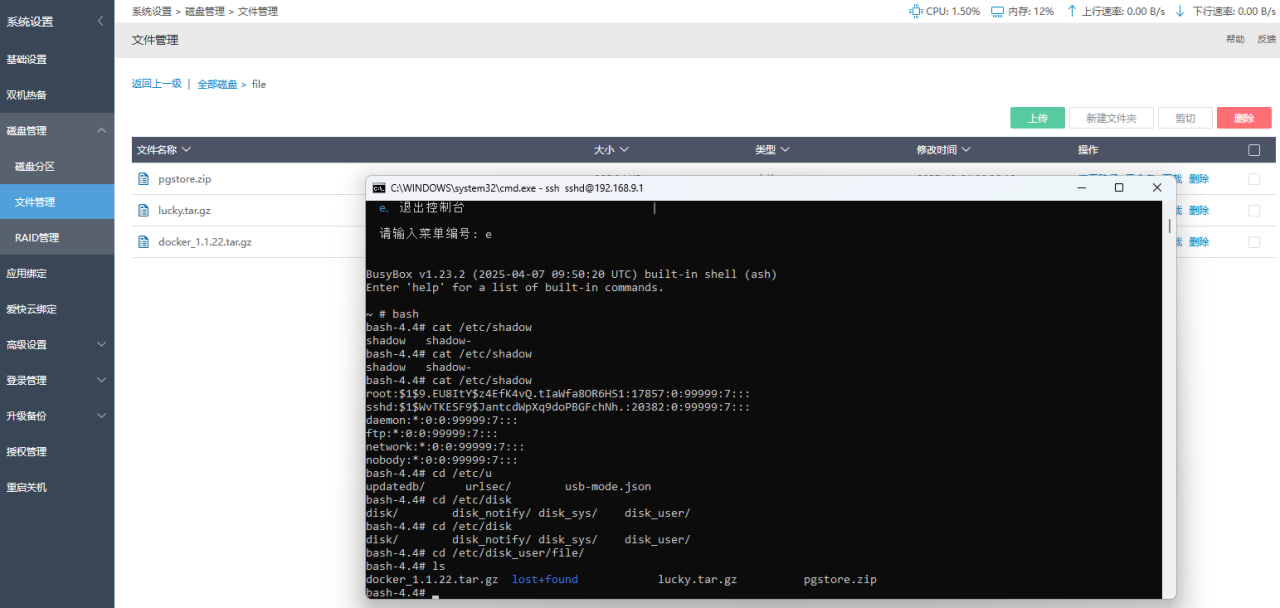Click the memory usage icon
This screenshot has height=608, width=1280.
click(x=997, y=11)
